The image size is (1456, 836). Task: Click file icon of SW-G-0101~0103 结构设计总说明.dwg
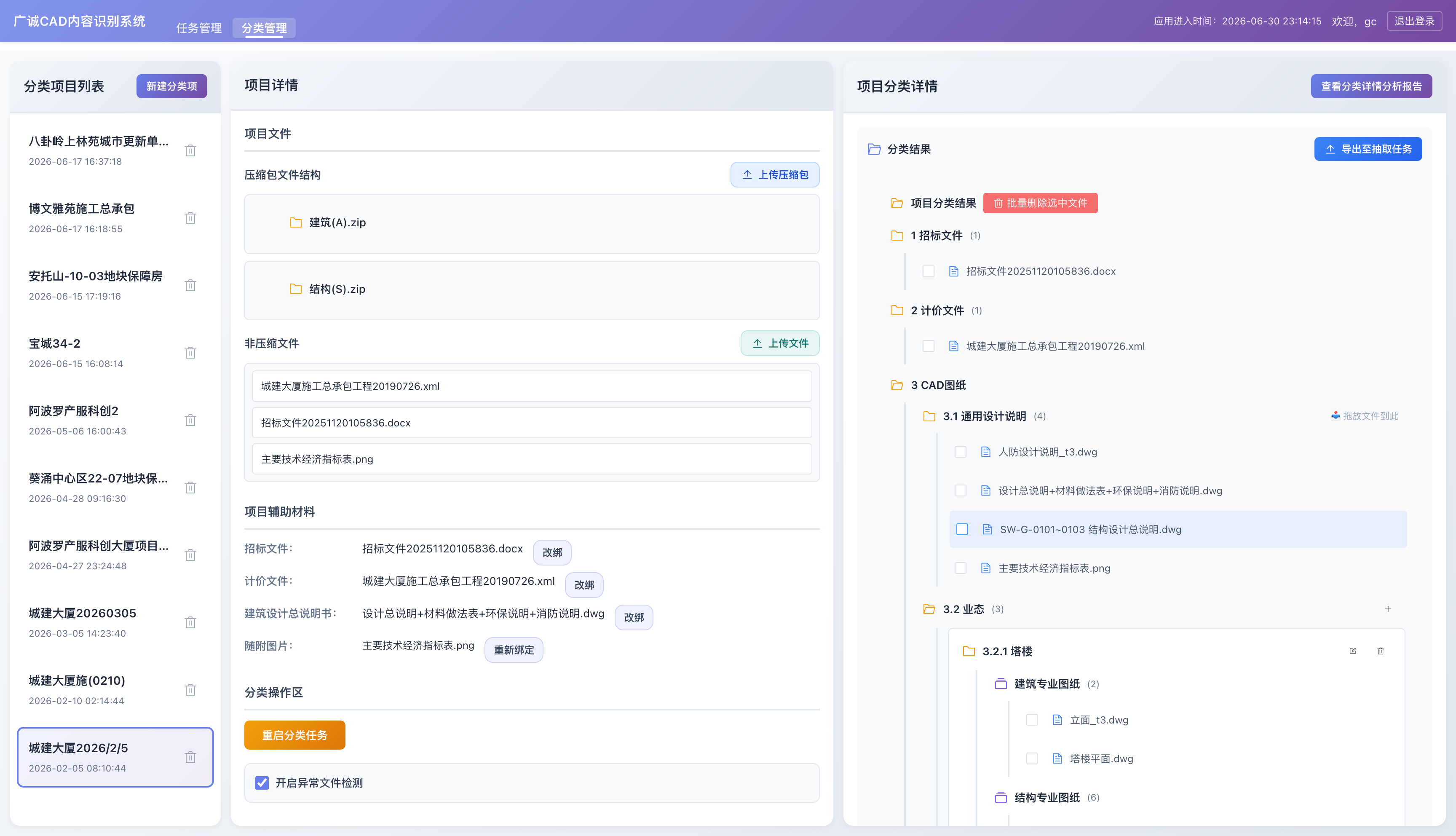click(x=987, y=529)
